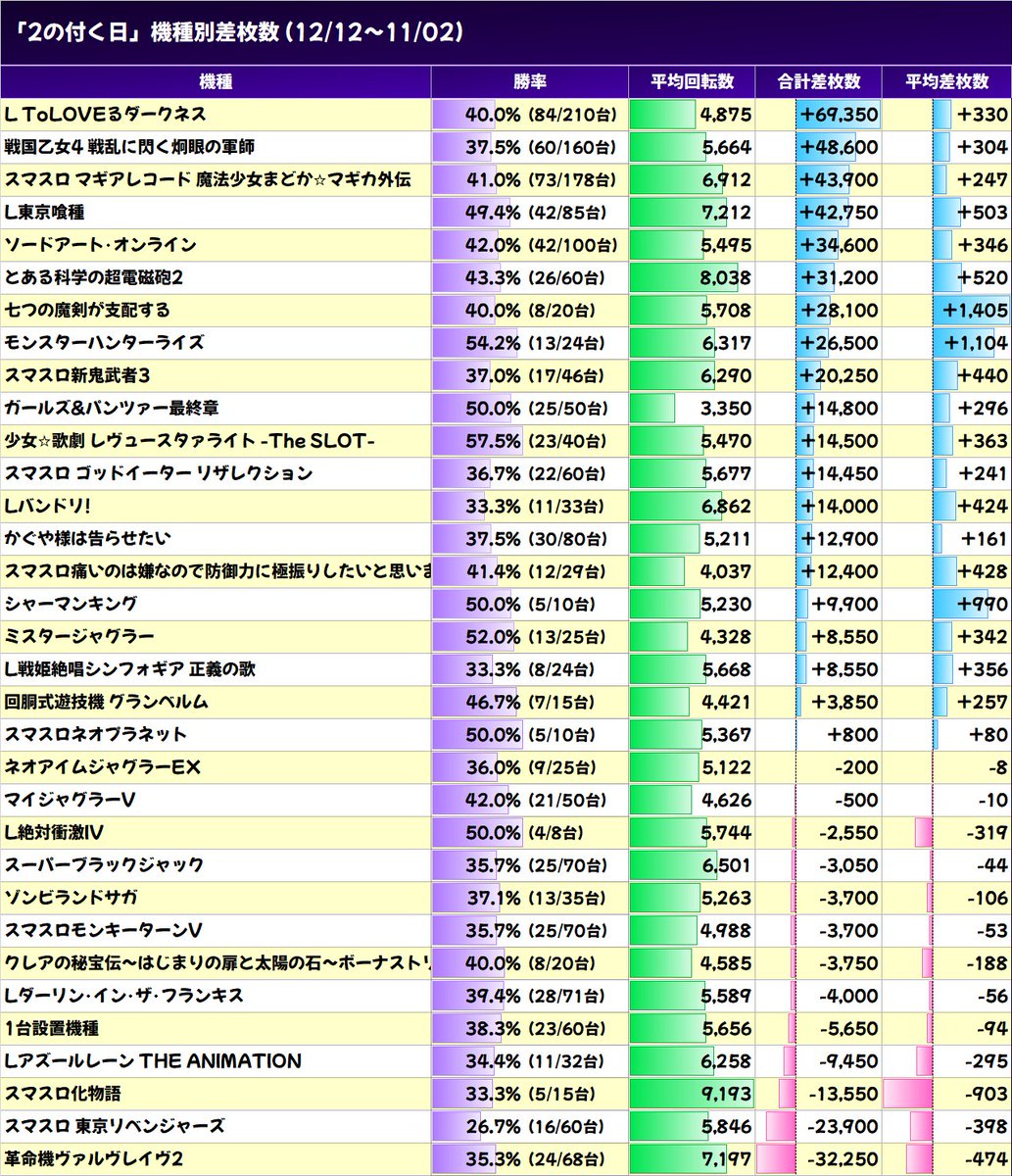The width and height of the screenshot is (1012, 1176).
Task: Click the +1,104 average value
Action: point(977,342)
